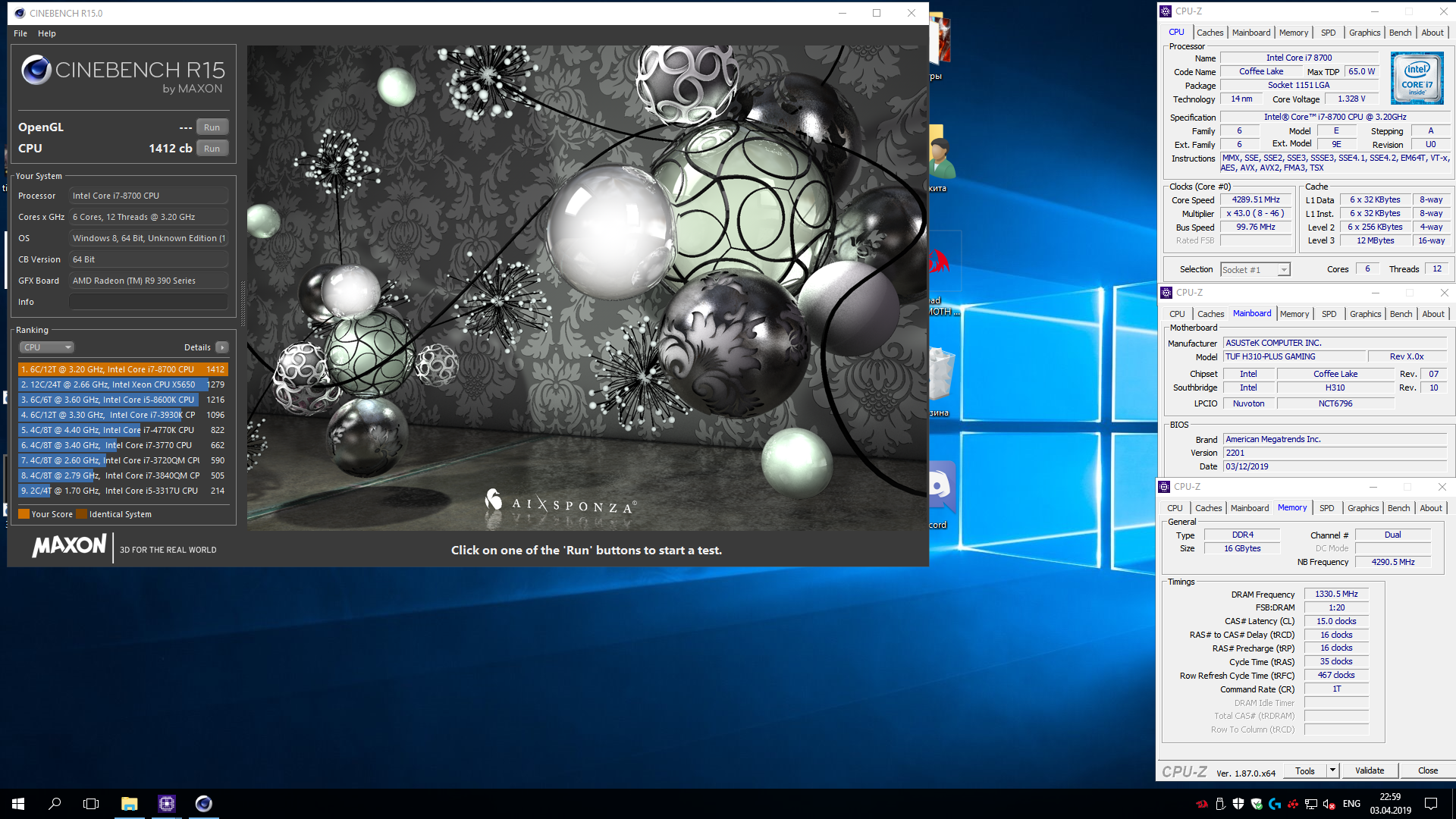Open Bench tab in top CPU-Z window
Screen dimensions: 1456x819
coord(1400,33)
